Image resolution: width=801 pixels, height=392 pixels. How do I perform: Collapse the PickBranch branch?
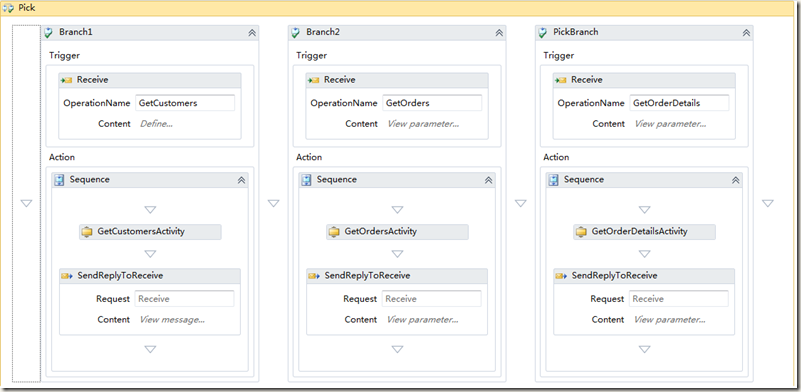point(746,33)
